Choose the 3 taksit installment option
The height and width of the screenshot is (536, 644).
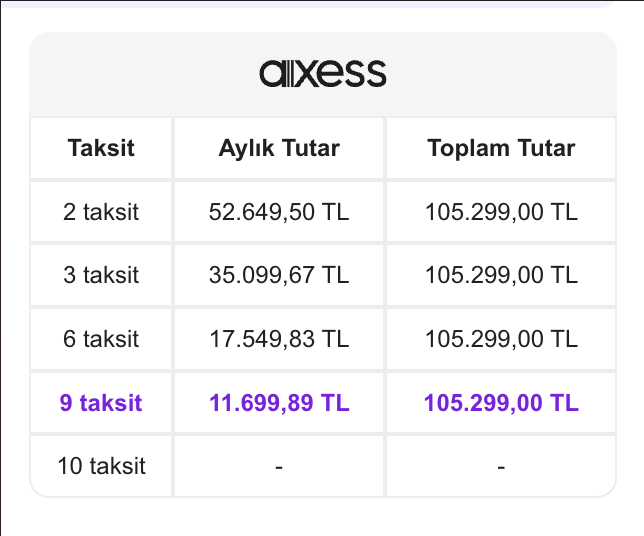click(101, 275)
